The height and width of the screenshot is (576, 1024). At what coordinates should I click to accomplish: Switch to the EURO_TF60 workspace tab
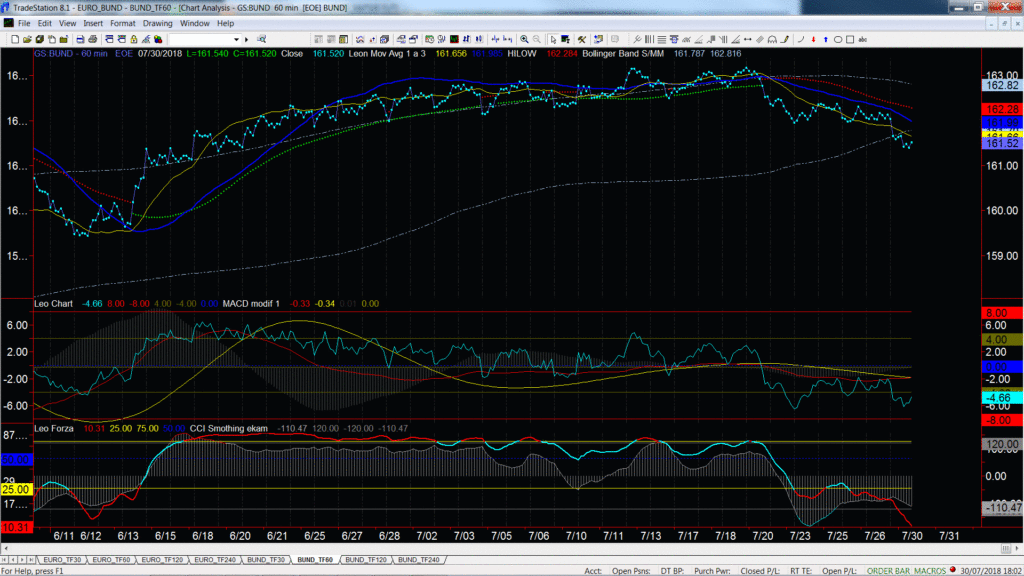(111, 560)
